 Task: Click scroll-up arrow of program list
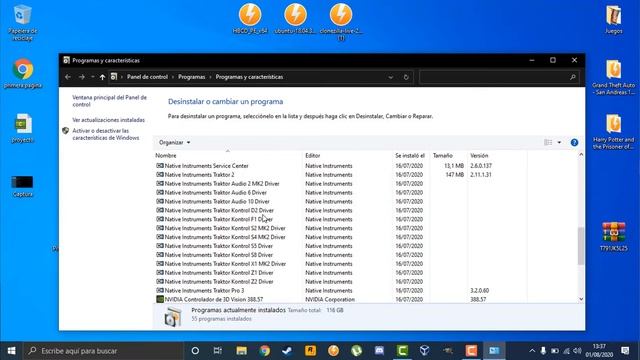click(581, 155)
